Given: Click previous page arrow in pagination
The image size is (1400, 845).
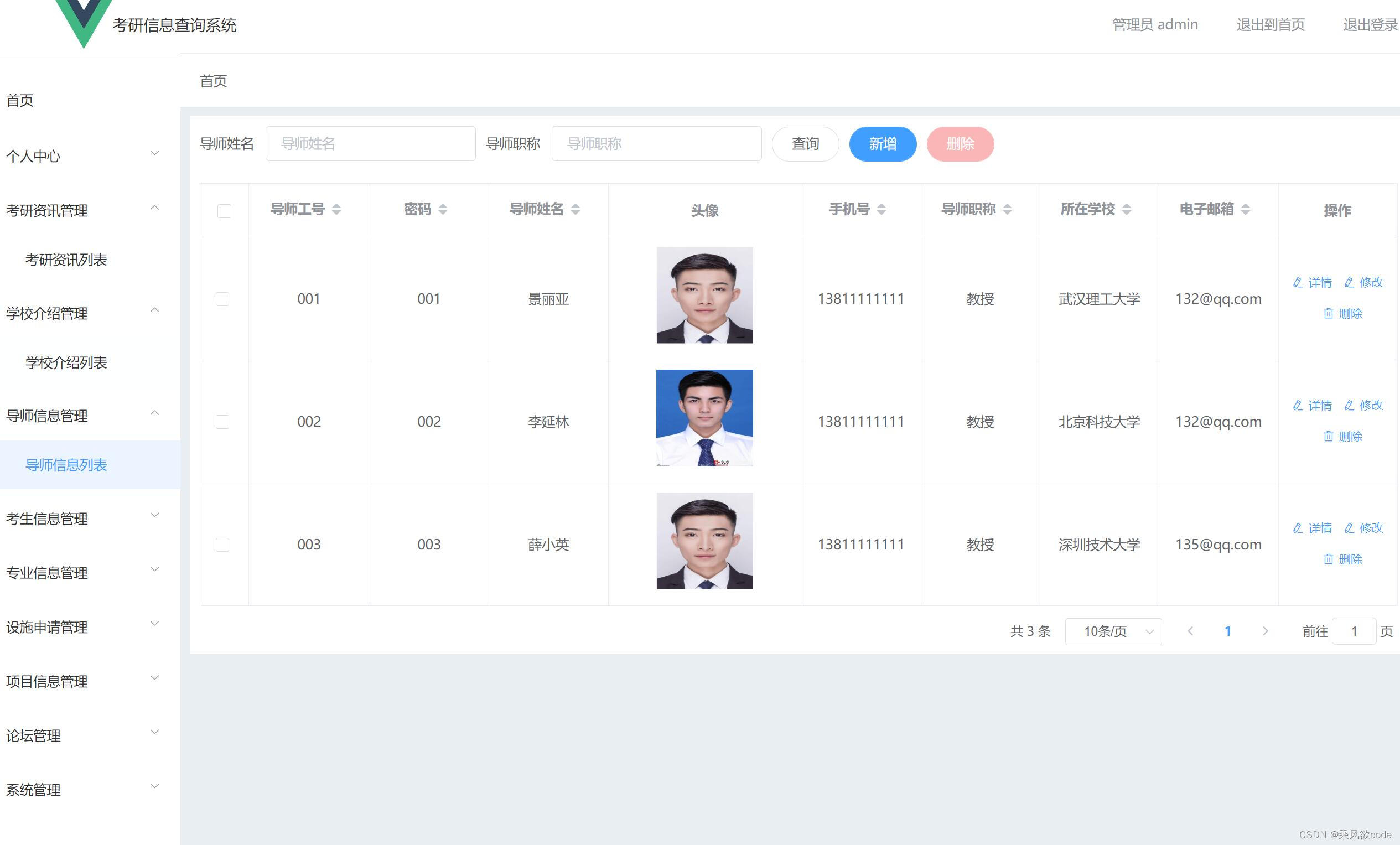Looking at the screenshot, I should [x=1190, y=631].
